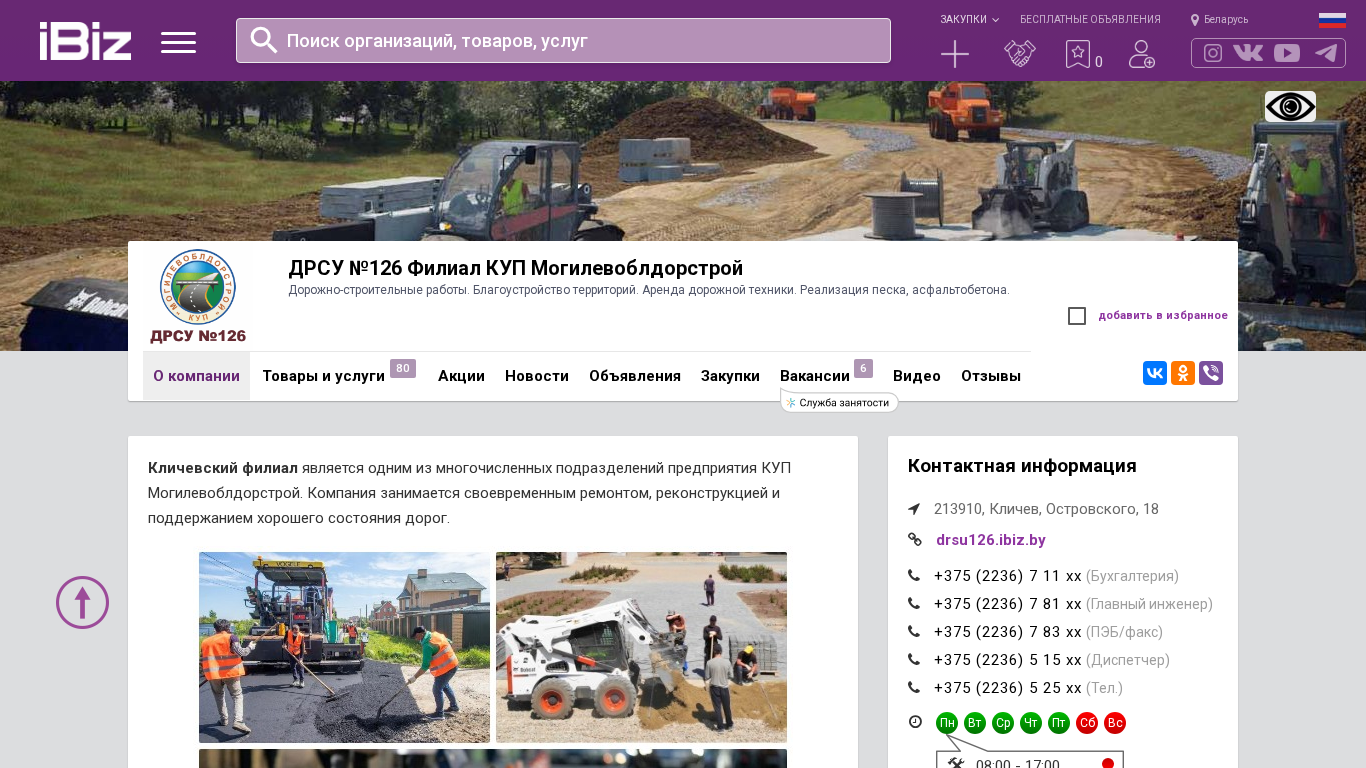1366x768 pixels.
Task: Open the Bobcat loader photo
Action: (641, 647)
